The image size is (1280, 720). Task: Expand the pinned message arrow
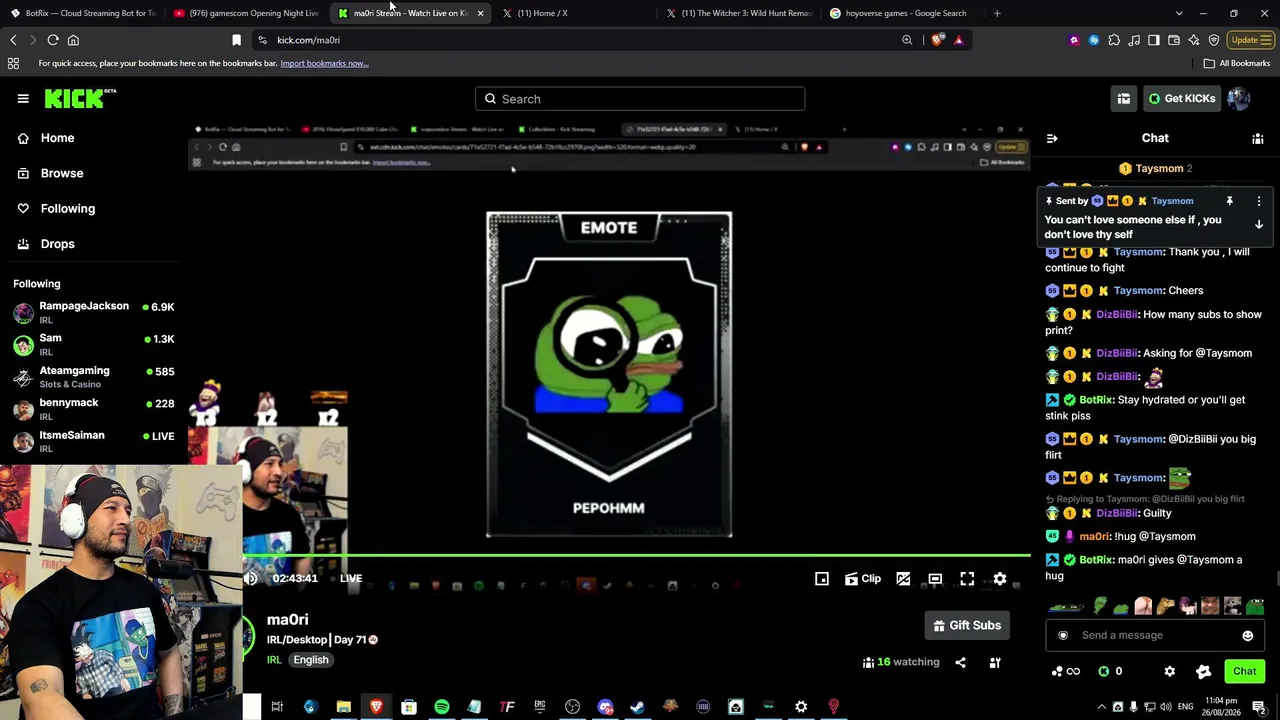tap(1259, 225)
